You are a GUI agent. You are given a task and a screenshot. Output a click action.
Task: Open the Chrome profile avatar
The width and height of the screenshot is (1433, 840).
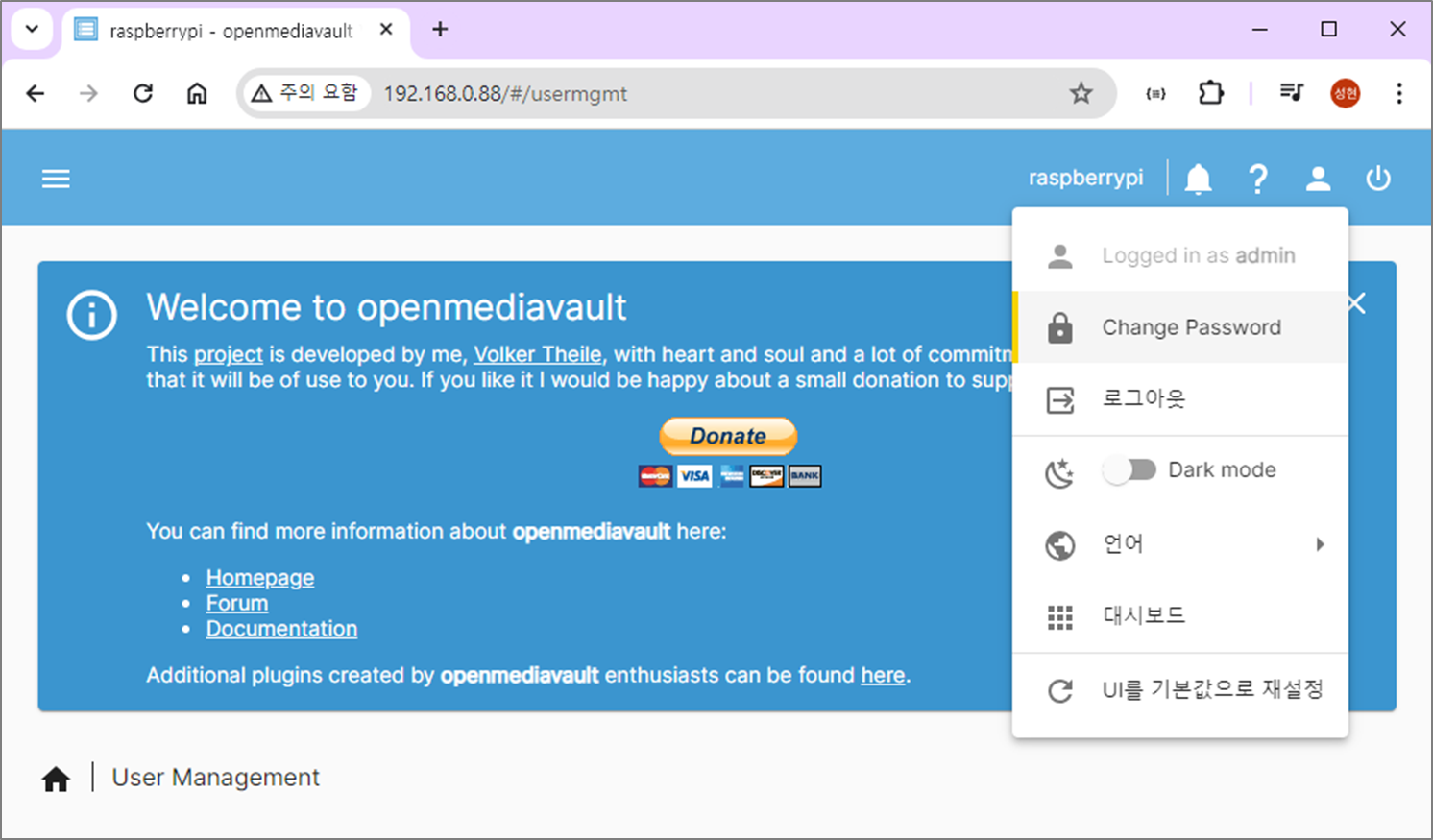[x=1345, y=93]
